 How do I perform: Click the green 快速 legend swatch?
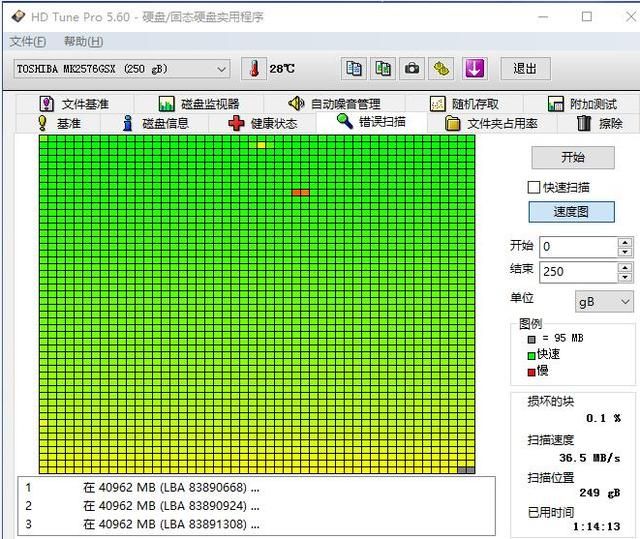531,355
